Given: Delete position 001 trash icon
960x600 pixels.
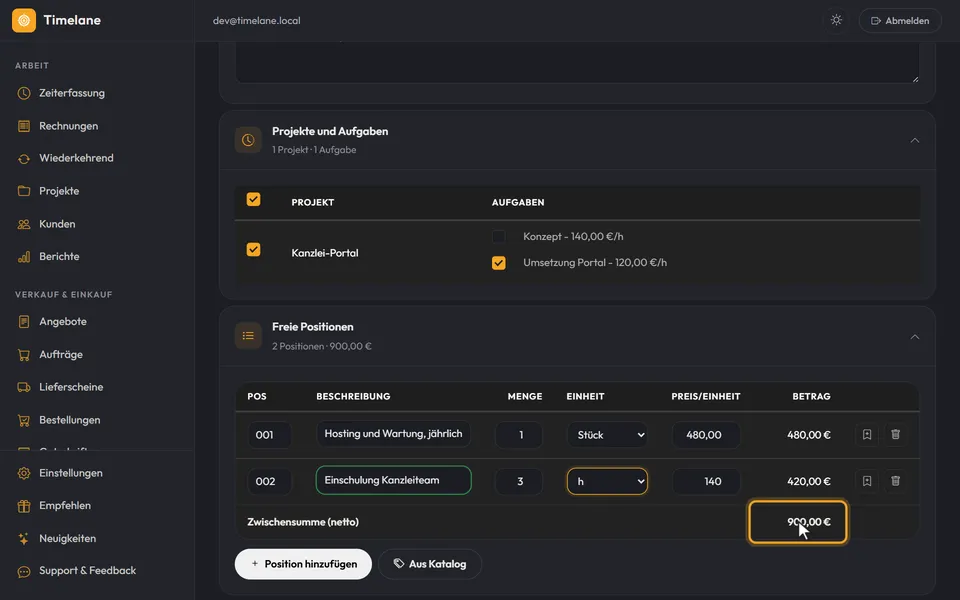Looking at the screenshot, I should 895,435.
